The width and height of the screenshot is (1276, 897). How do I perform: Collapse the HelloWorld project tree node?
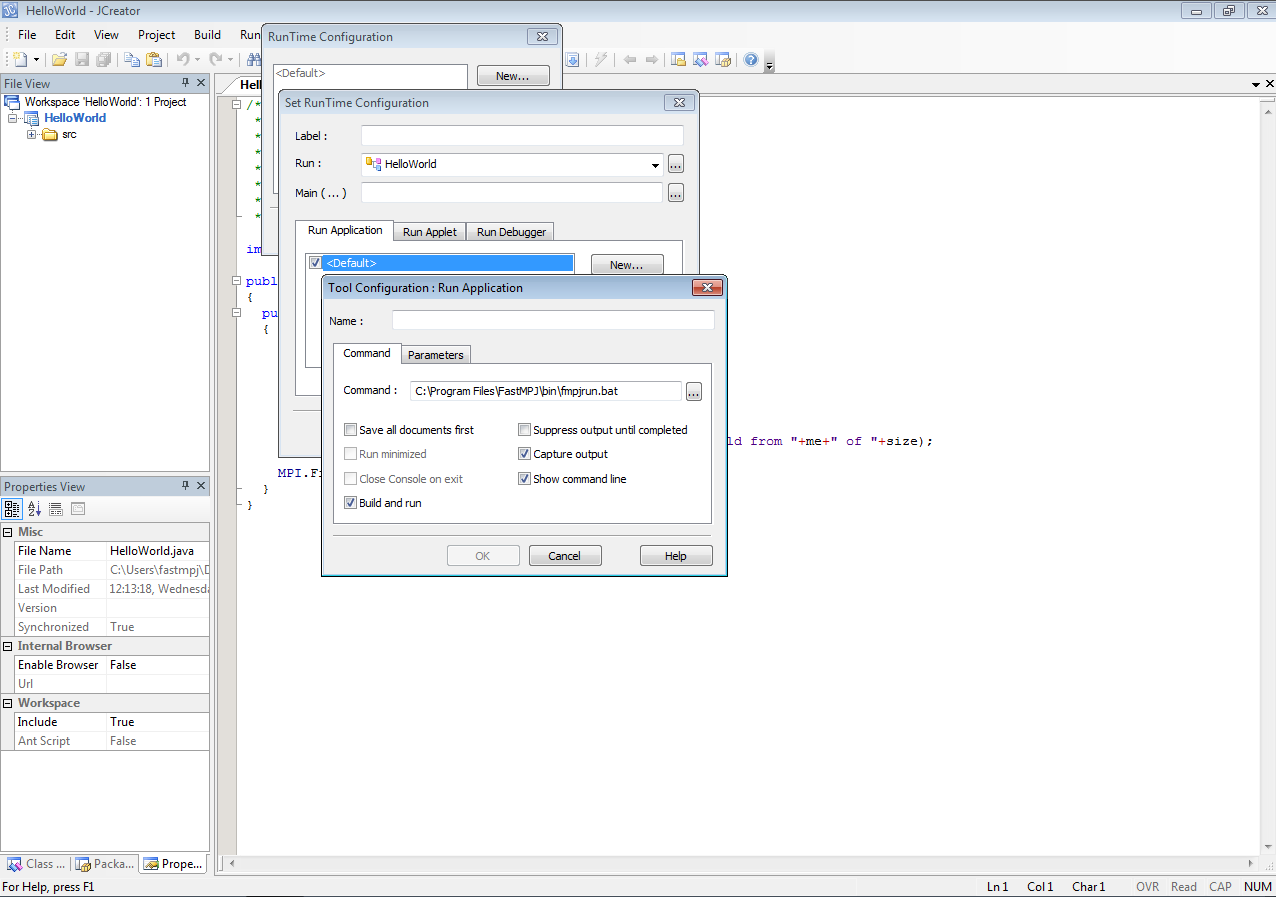click(x=13, y=118)
